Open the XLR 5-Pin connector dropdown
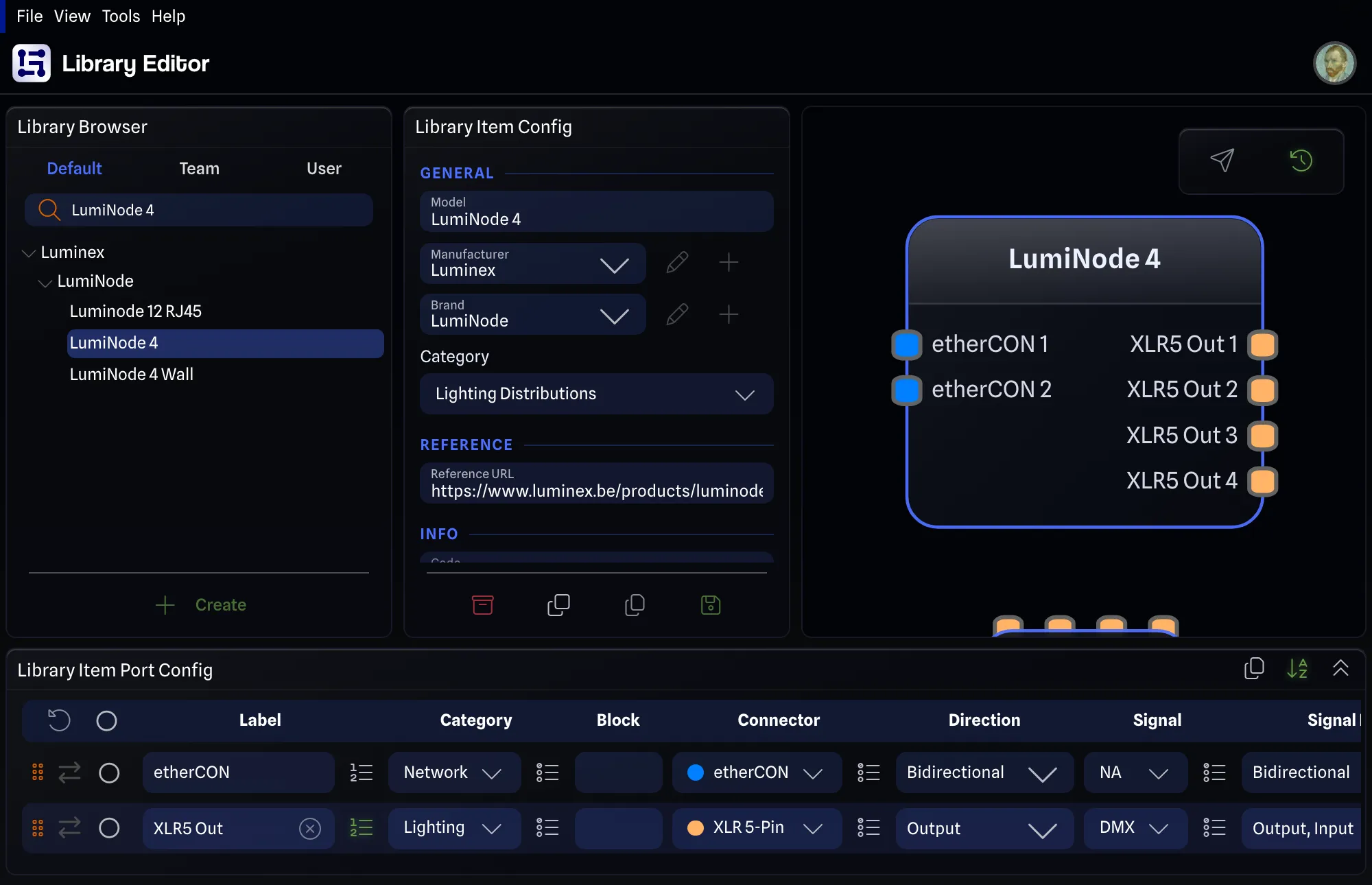 click(757, 828)
